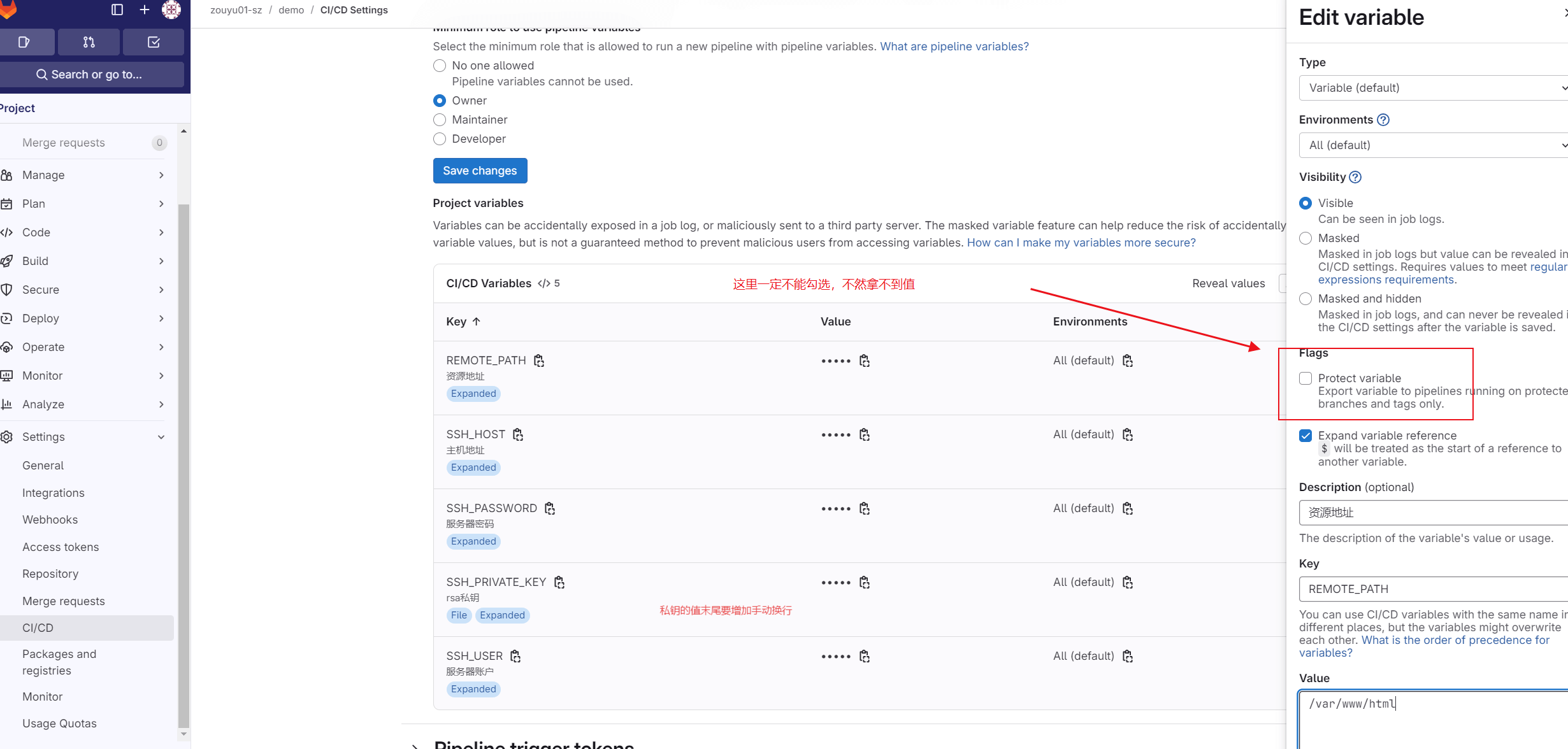Screen dimensions: 1568x749
Task: Disable Expand variable reference
Action: point(1305,435)
